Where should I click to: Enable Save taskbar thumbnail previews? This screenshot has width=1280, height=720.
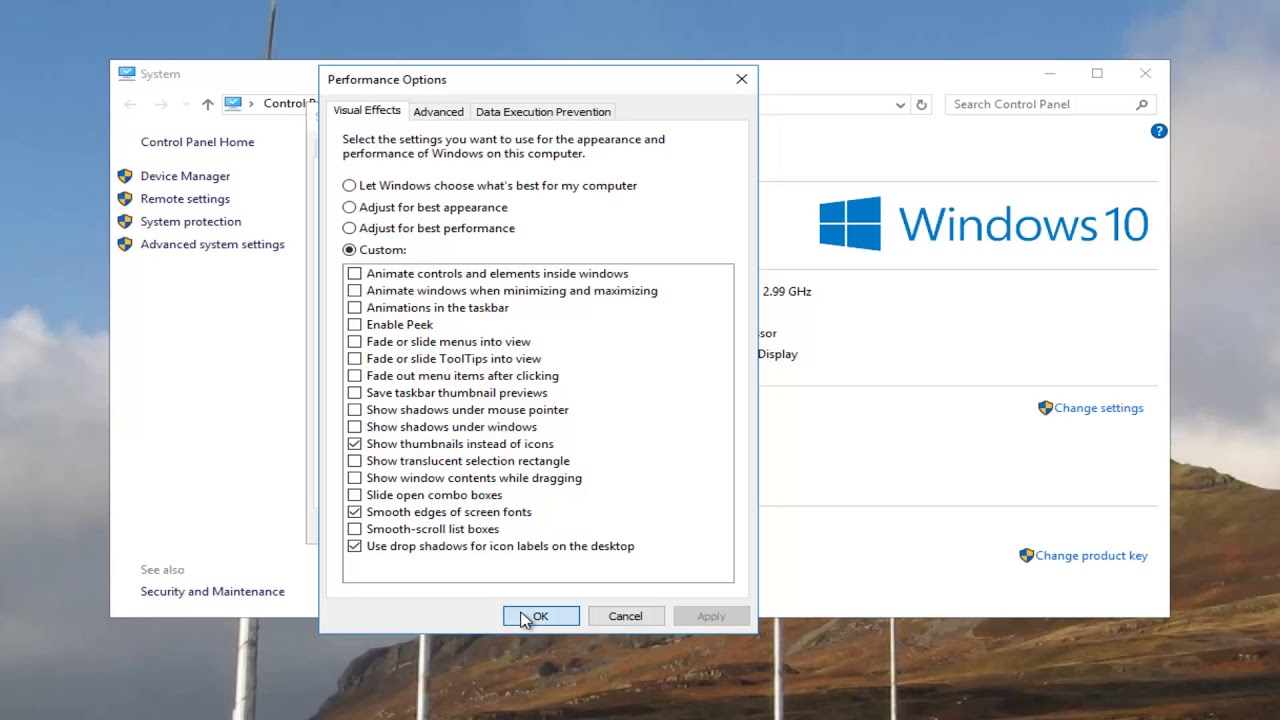pyautogui.click(x=354, y=393)
